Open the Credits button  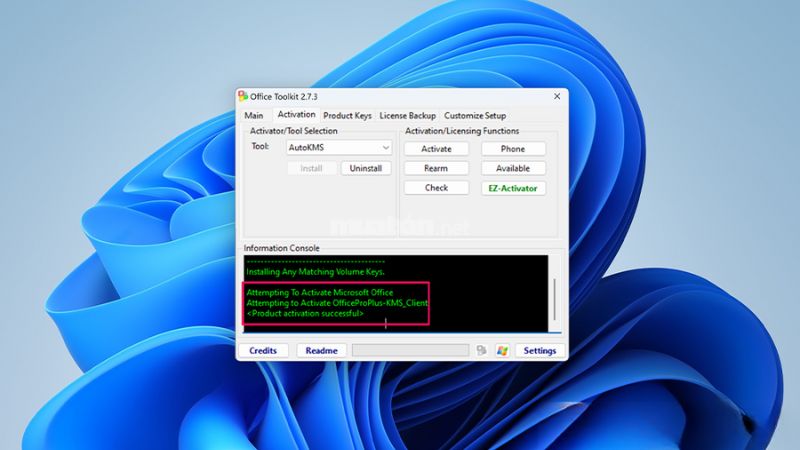click(263, 351)
